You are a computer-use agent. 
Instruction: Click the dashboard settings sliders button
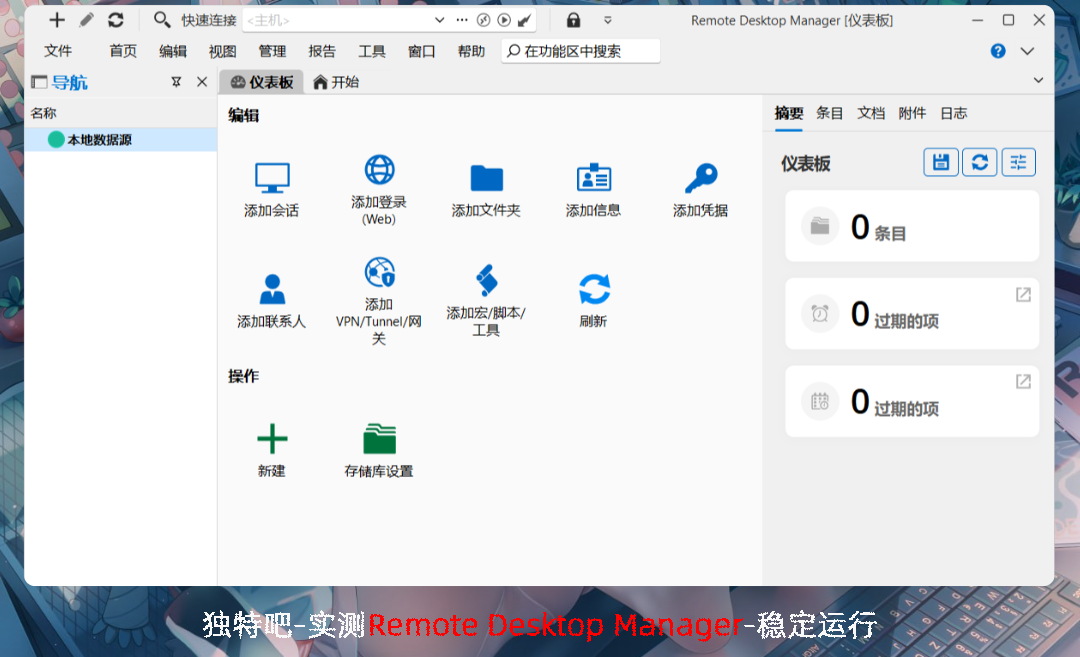click(1019, 162)
